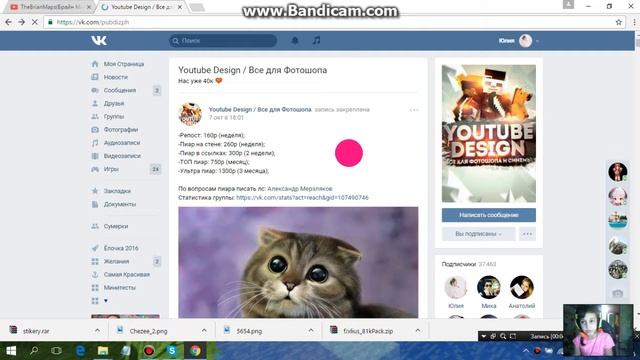Open Аудиозаписи in the left sidebar
The width and height of the screenshot is (640, 360).
pos(122,142)
